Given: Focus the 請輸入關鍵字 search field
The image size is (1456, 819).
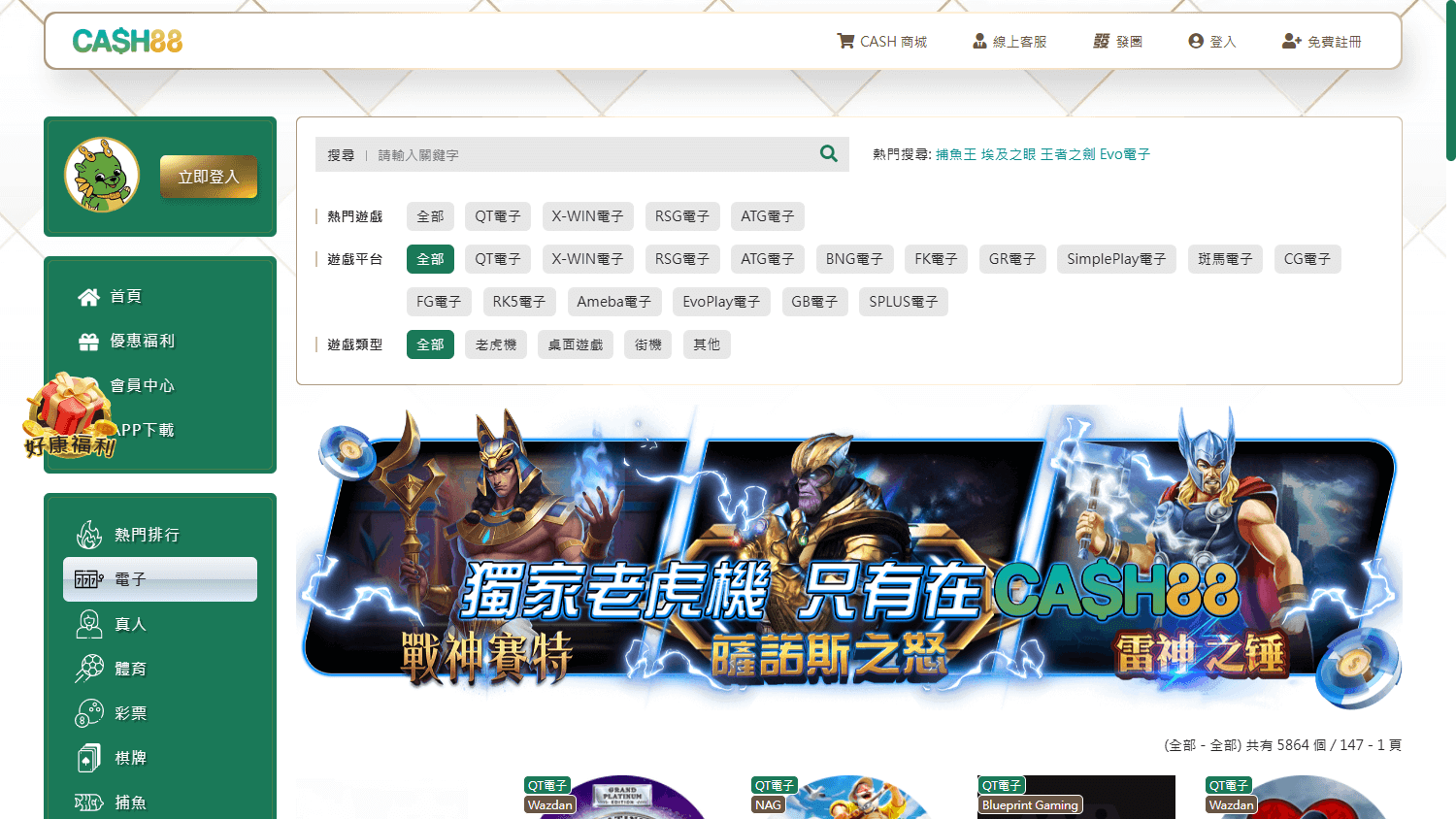Looking at the screenshot, I should click(592, 154).
